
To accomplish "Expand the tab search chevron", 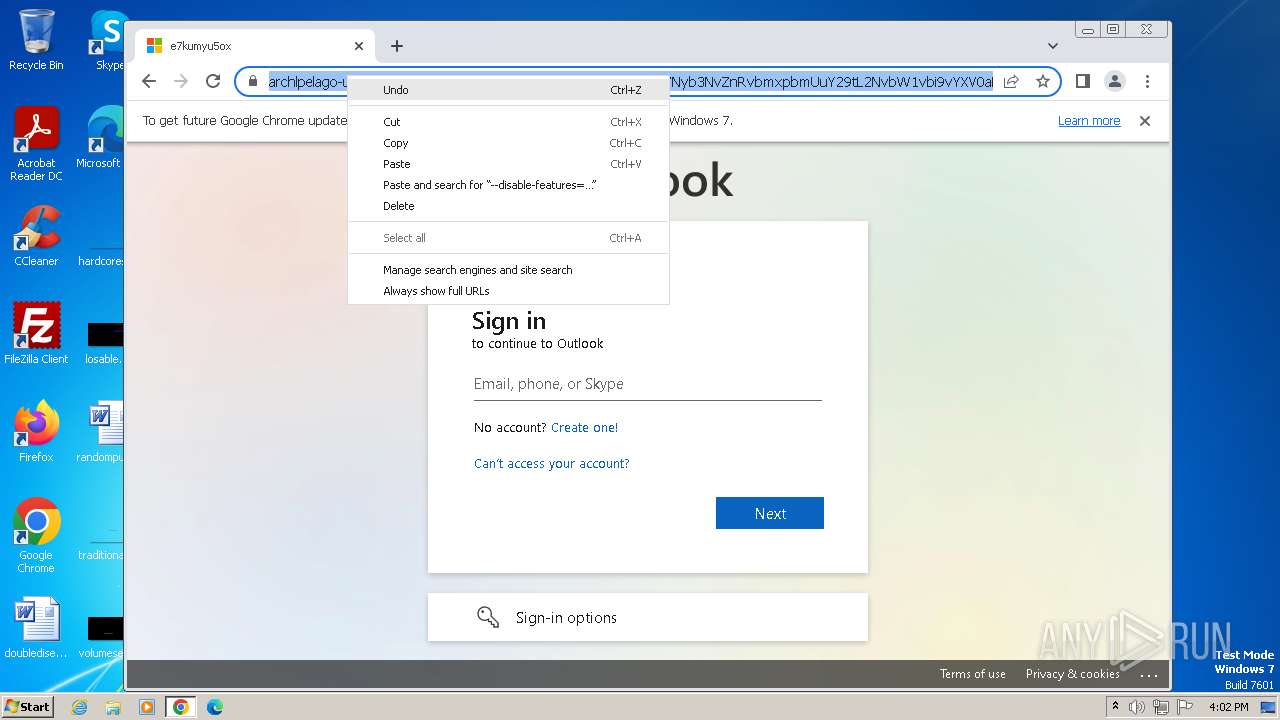I will tap(1052, 46).
